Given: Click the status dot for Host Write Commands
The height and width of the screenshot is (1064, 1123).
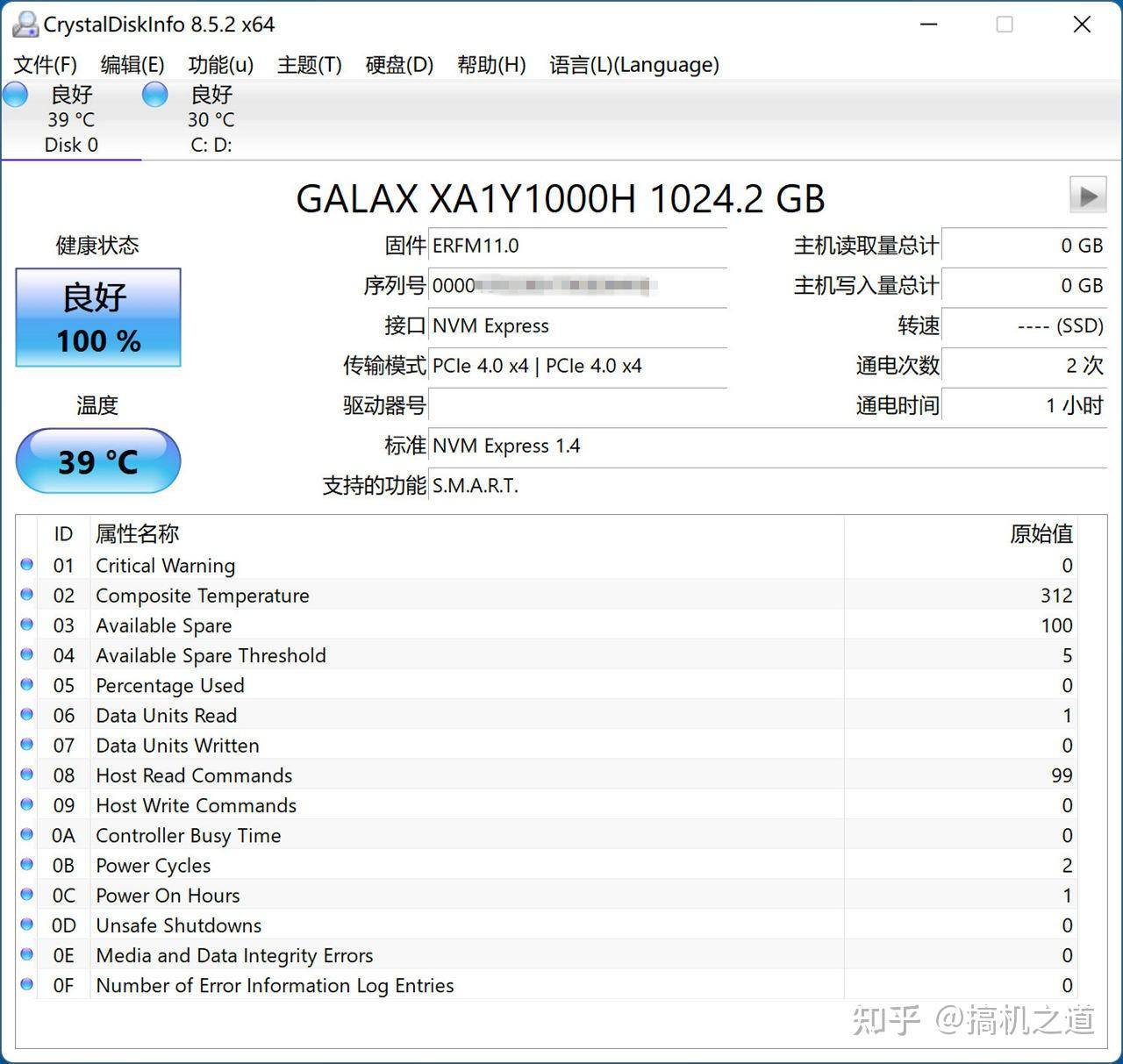Looking at the screenshot, I should (27, 803).
